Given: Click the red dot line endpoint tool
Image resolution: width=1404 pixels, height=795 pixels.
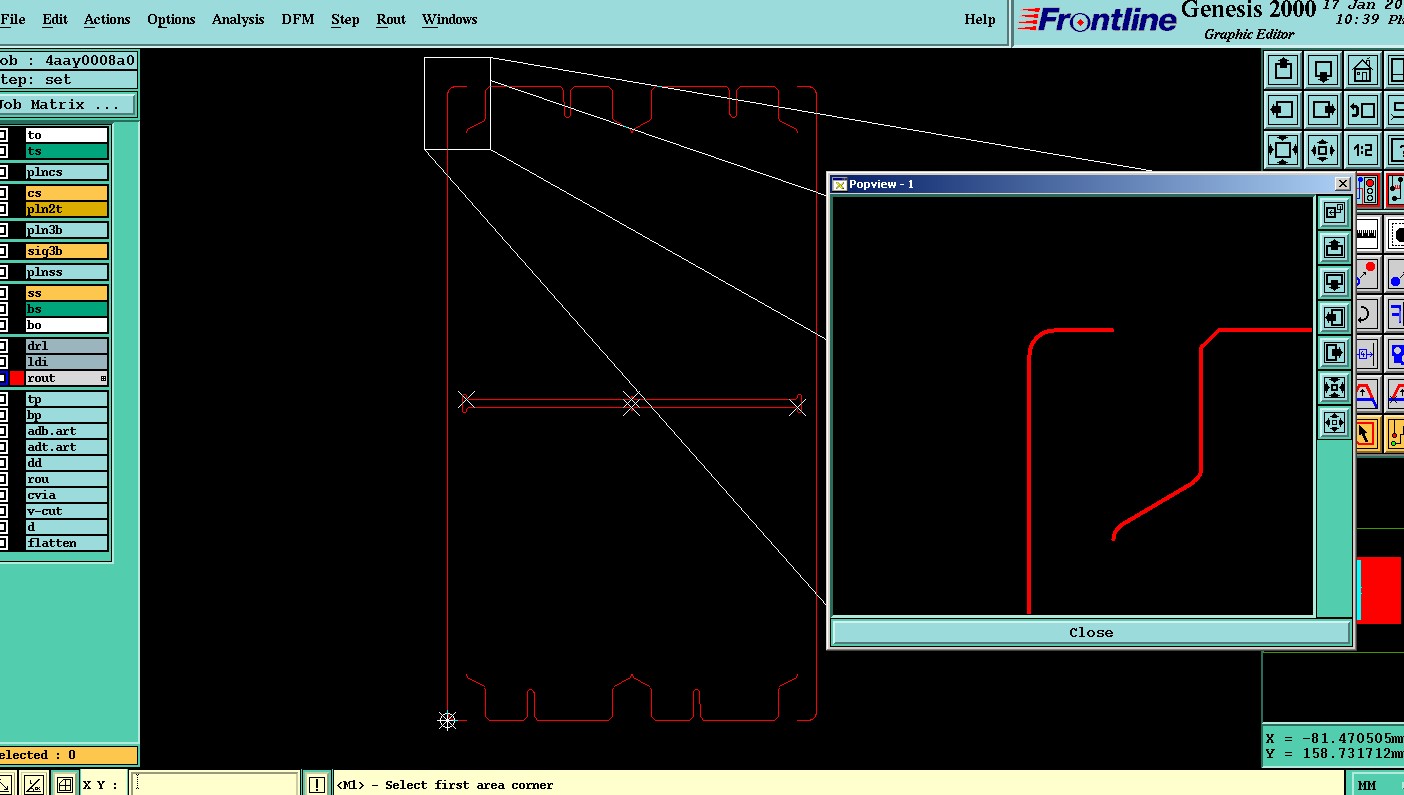Looking at the screenshot, I should click(x=1367, y=274).
